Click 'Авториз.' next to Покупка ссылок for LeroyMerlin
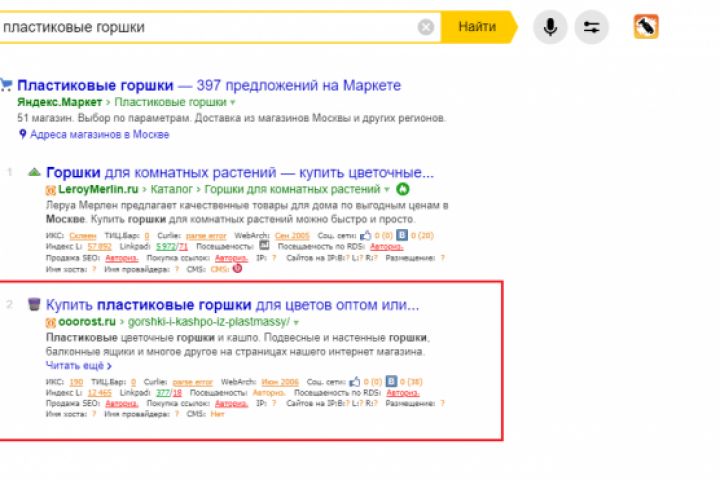720x480 pixels. coord(231,258)
